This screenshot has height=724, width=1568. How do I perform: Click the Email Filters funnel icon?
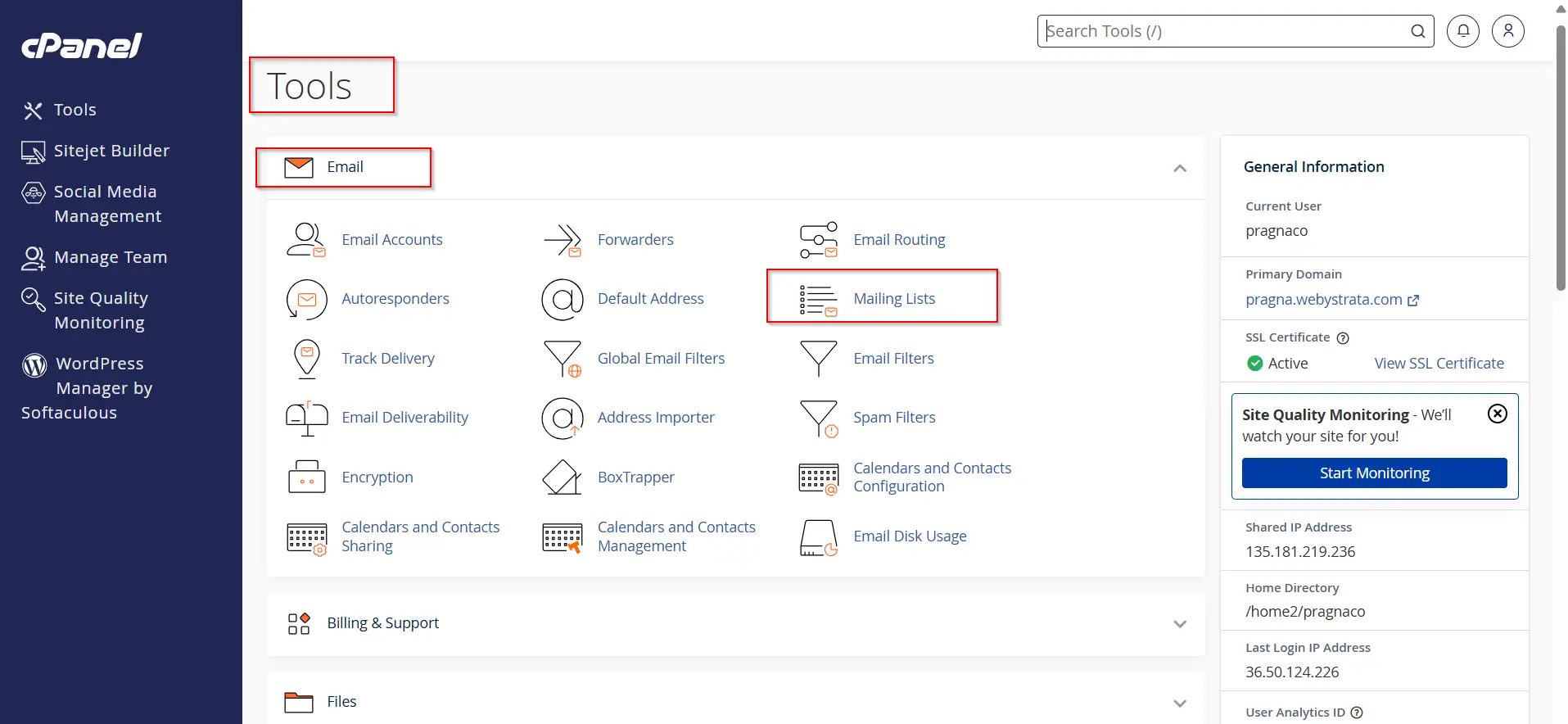[x=818, y=359]
